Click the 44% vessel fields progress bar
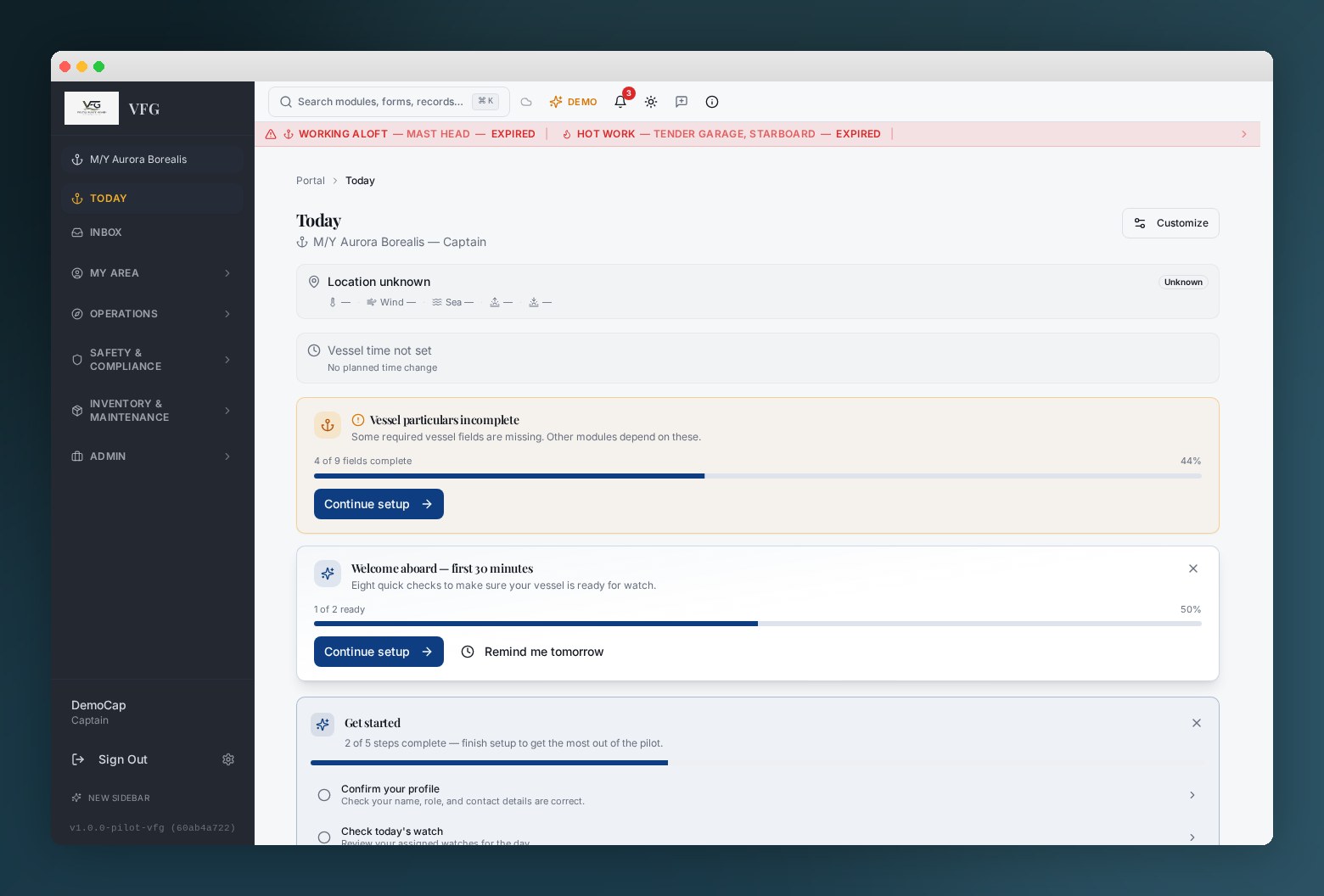Viewport: 1324px width, 896px height. click(x=758, y=476)
